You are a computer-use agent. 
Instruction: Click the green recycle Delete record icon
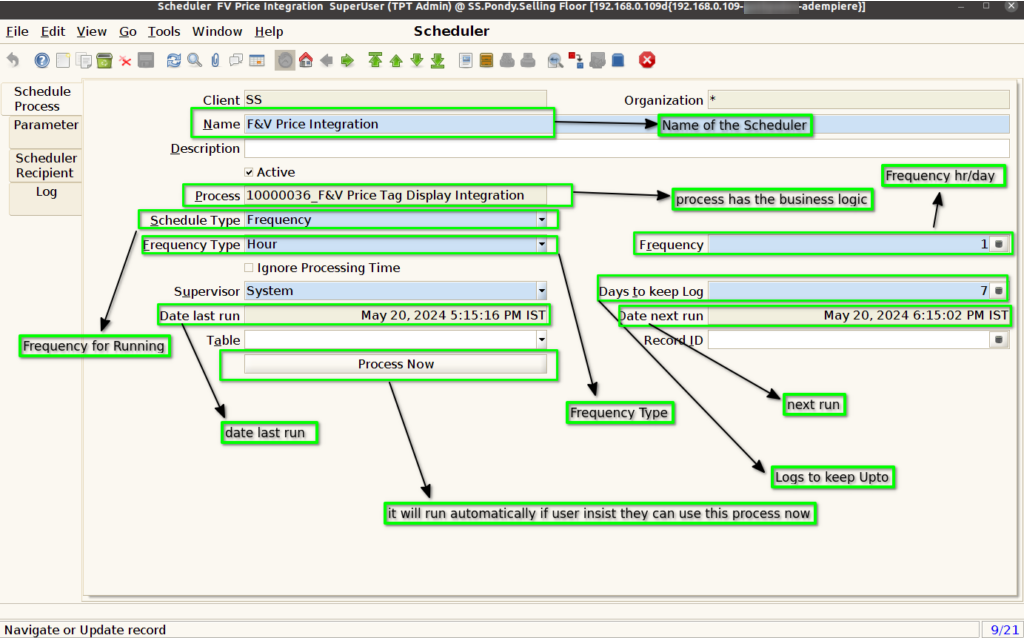pyautogui.click(x=104, y=60)
